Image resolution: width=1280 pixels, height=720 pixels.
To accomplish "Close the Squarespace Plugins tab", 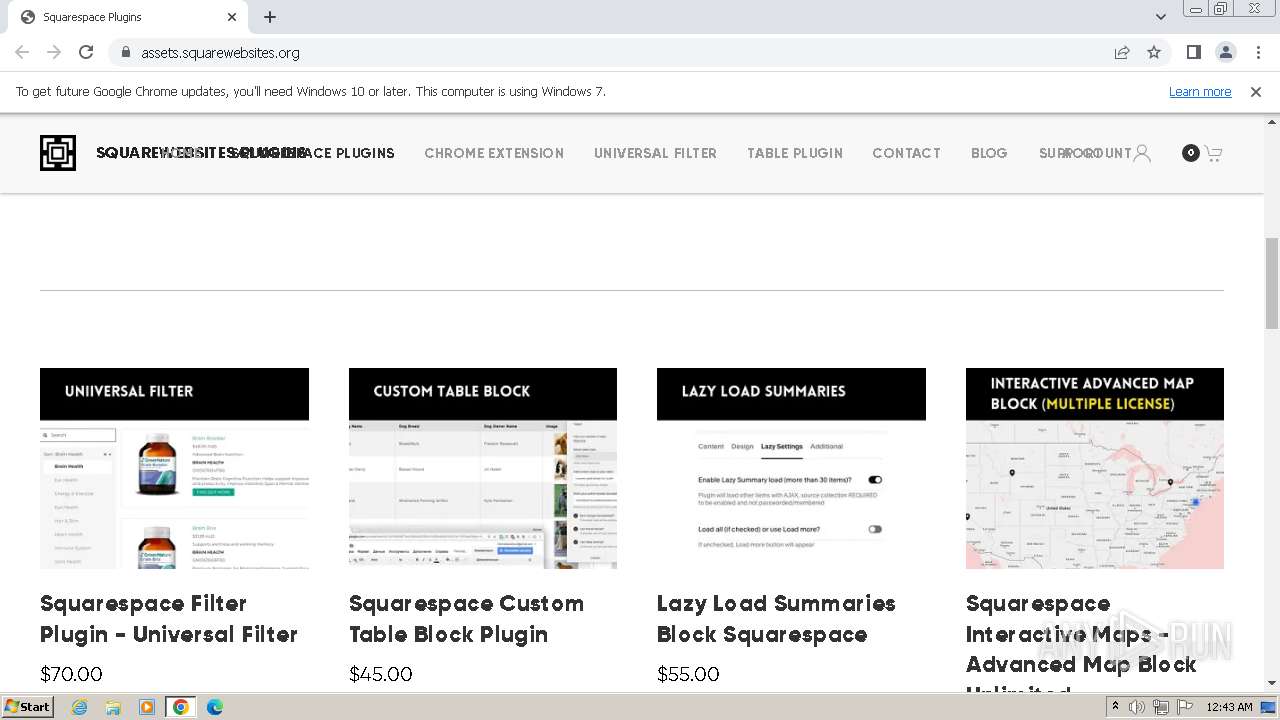I will pos(232,17).
